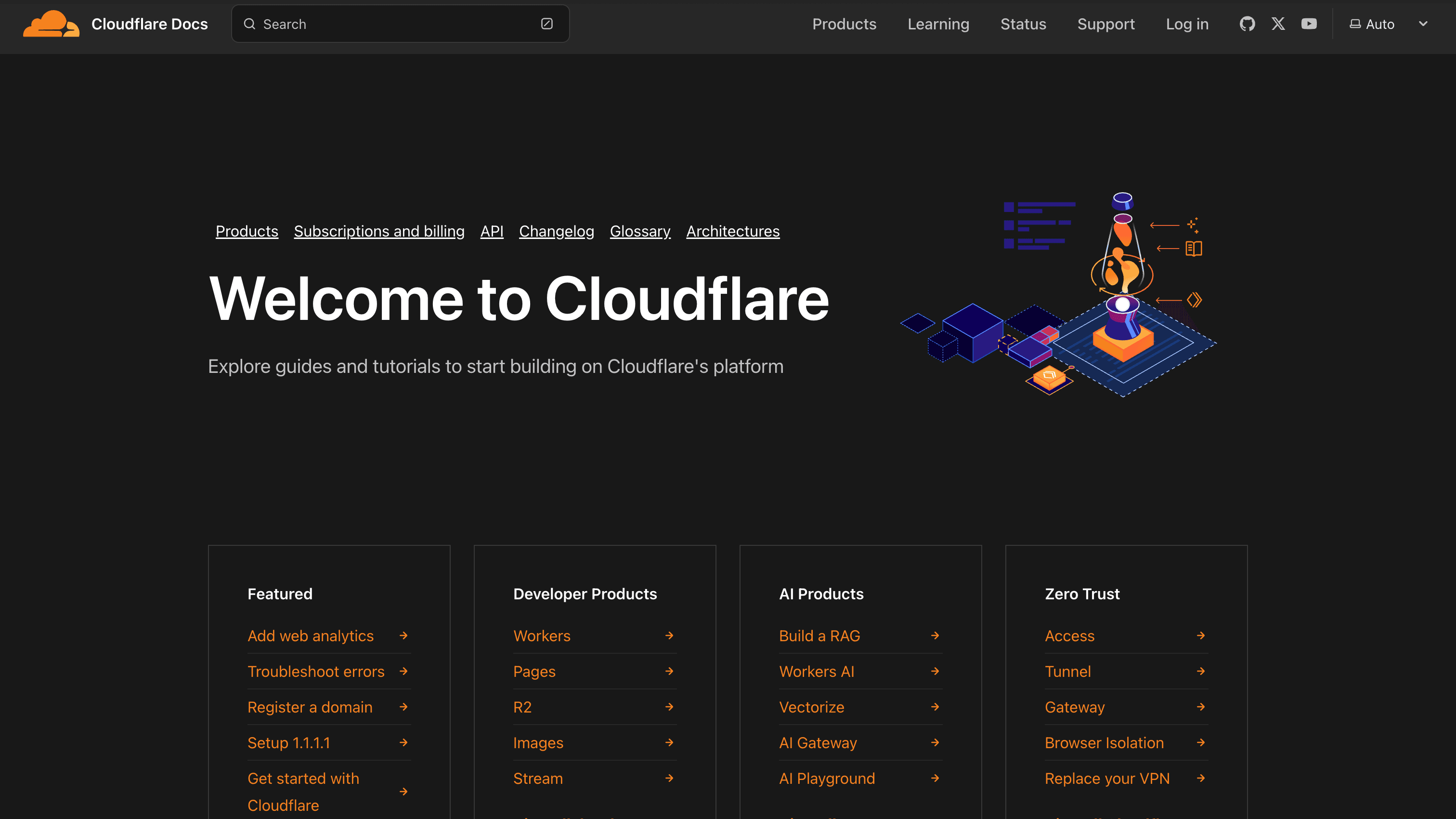The height and width of the screenshot is (819, 1456).
Task: Click the arrow next to Images
Action: [x=669, y=743]
